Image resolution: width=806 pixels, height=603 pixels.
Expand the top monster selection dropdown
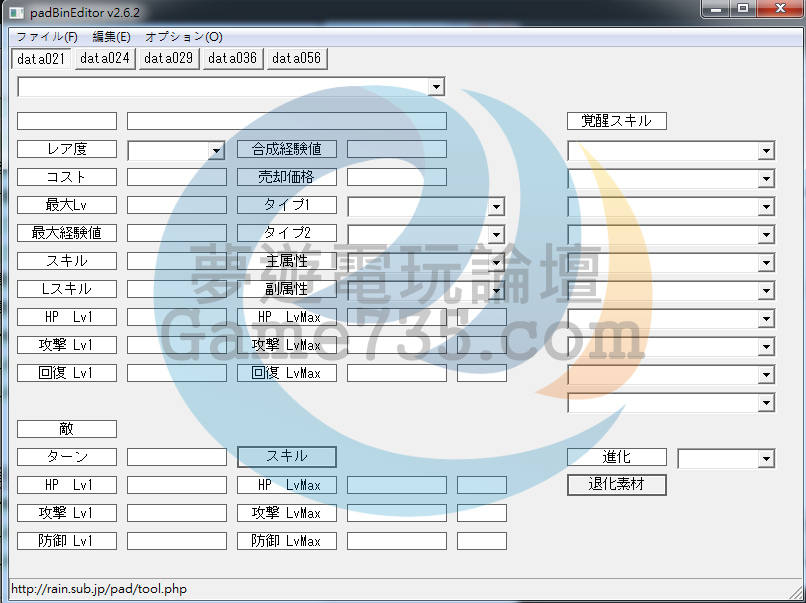[435, 87]
